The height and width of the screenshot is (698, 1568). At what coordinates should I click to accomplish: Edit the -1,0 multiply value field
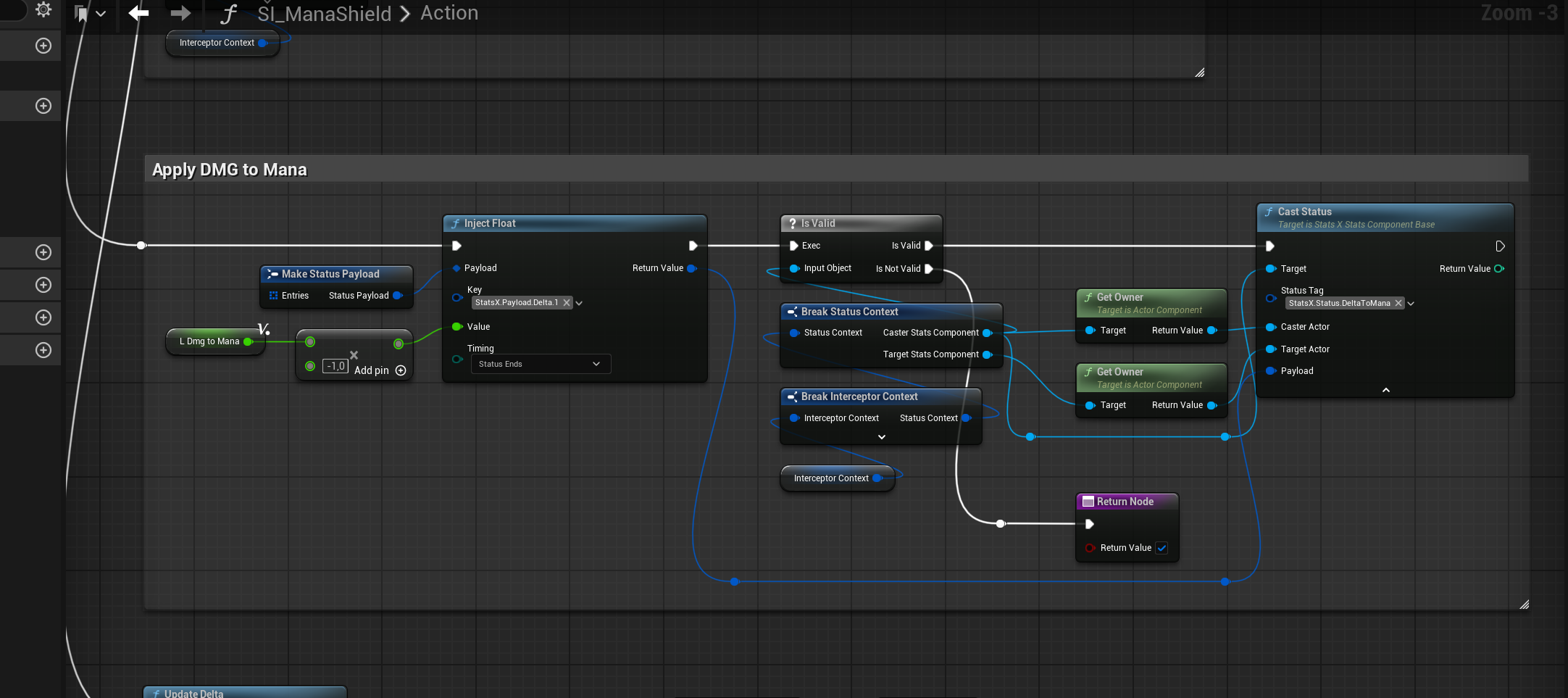(x=335, y=366)
